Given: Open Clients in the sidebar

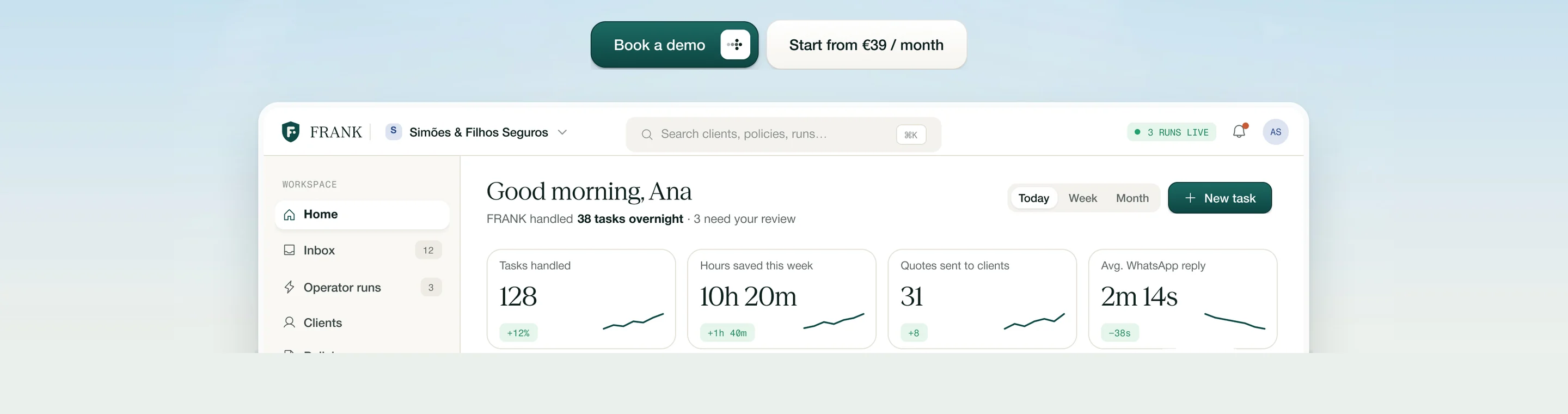Looking at the screenshot, I should click(x=362, y=322).
